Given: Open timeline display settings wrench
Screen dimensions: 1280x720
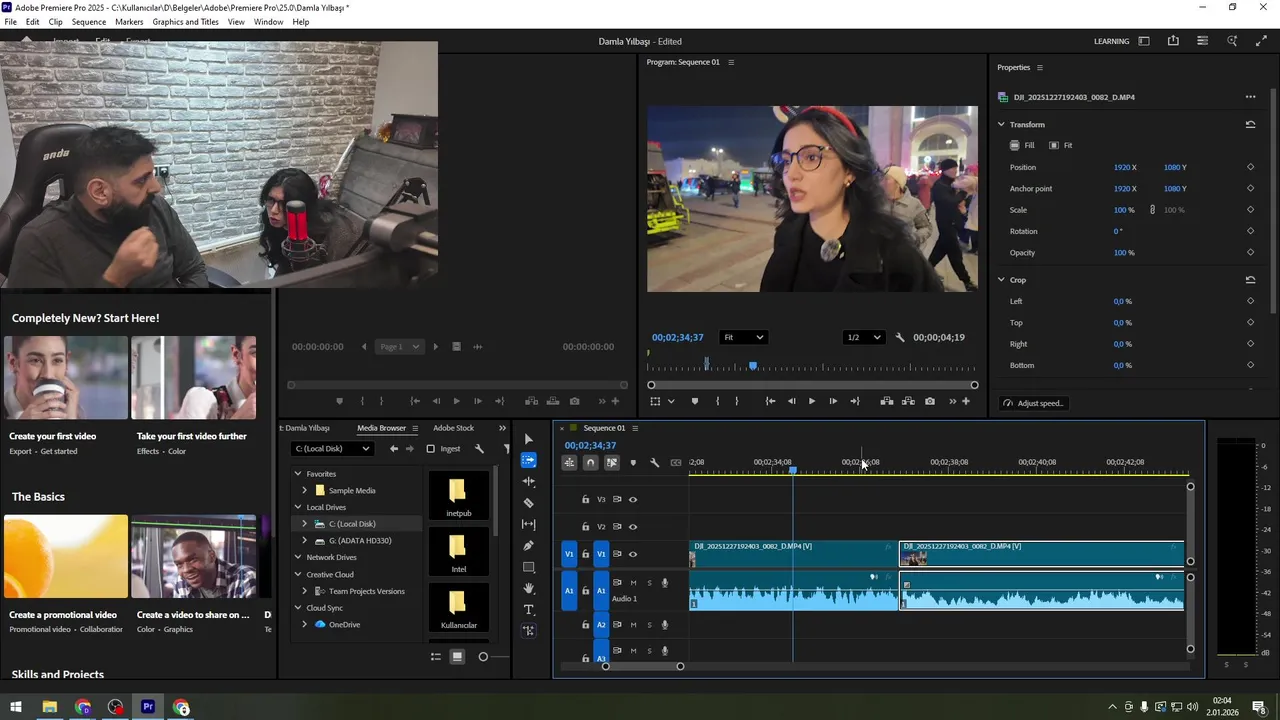Looking at the screenshot, I should coord(654,463).
